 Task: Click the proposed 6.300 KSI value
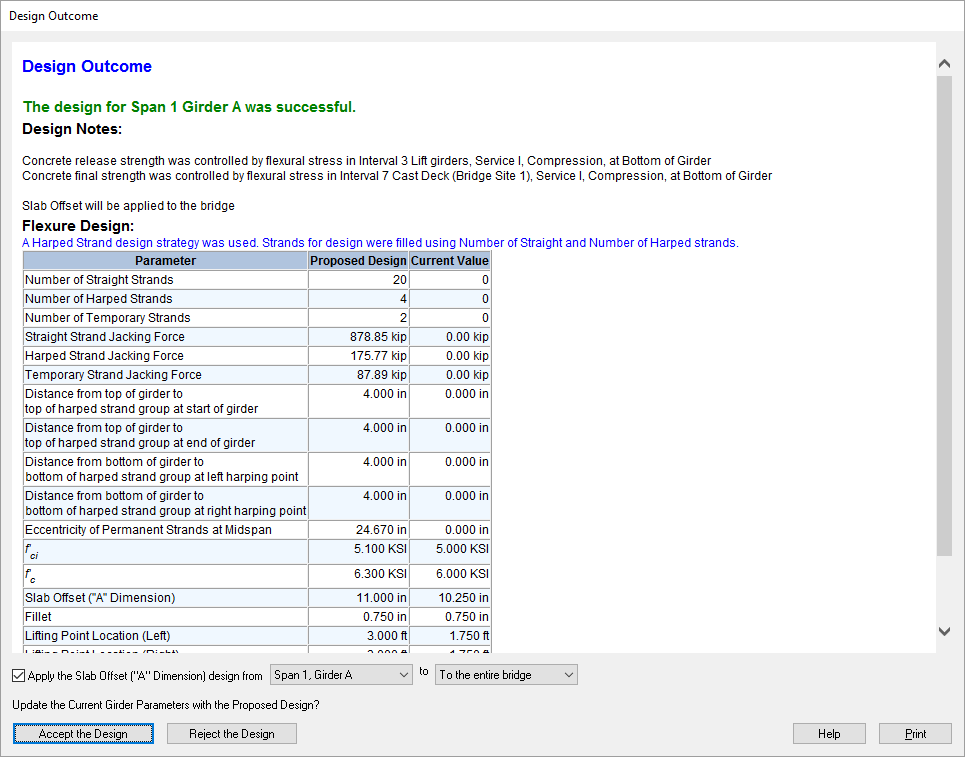click(379, 574)
